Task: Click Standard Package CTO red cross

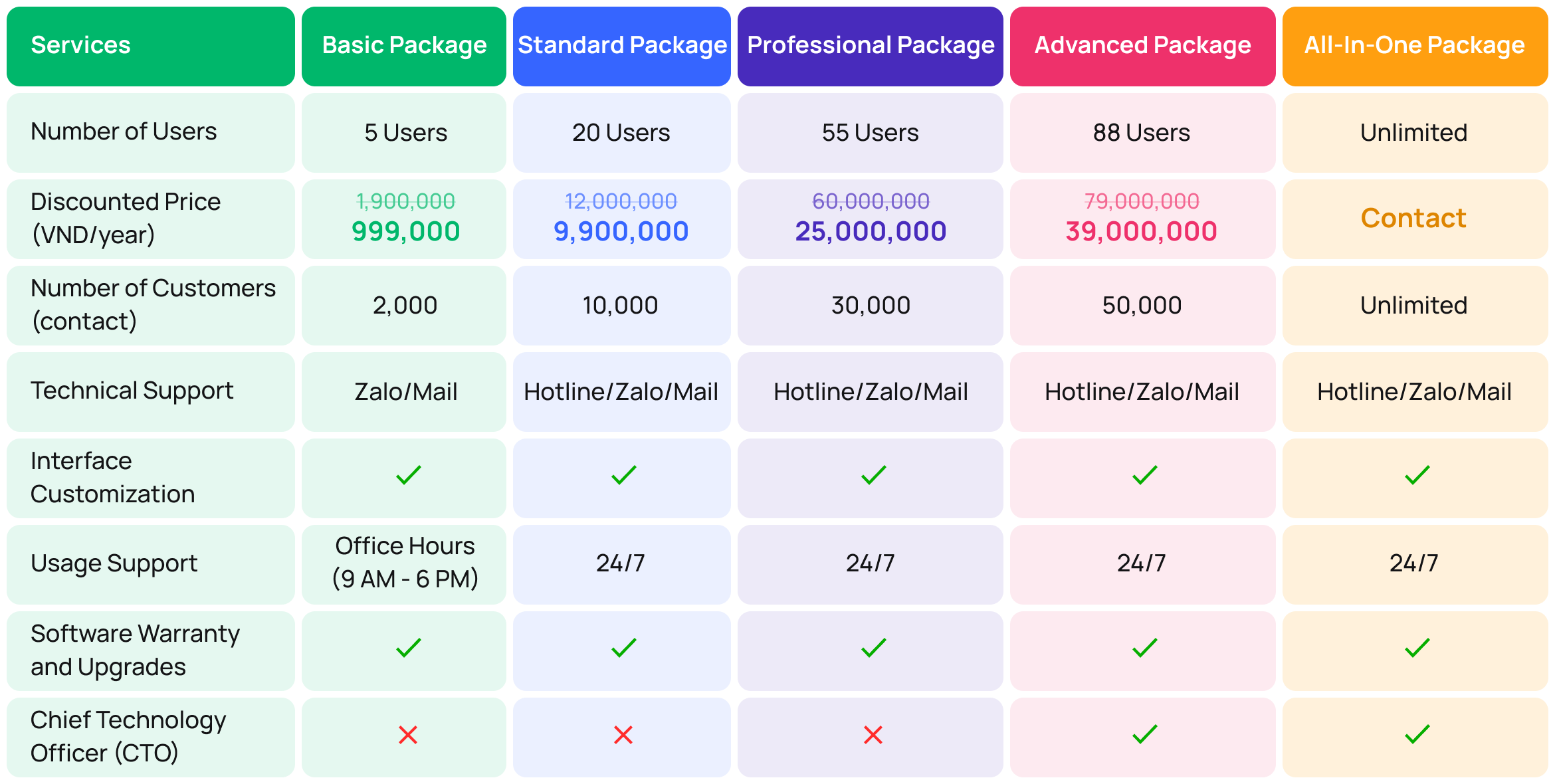Action: pyautogui.click(x=623, y=734)
